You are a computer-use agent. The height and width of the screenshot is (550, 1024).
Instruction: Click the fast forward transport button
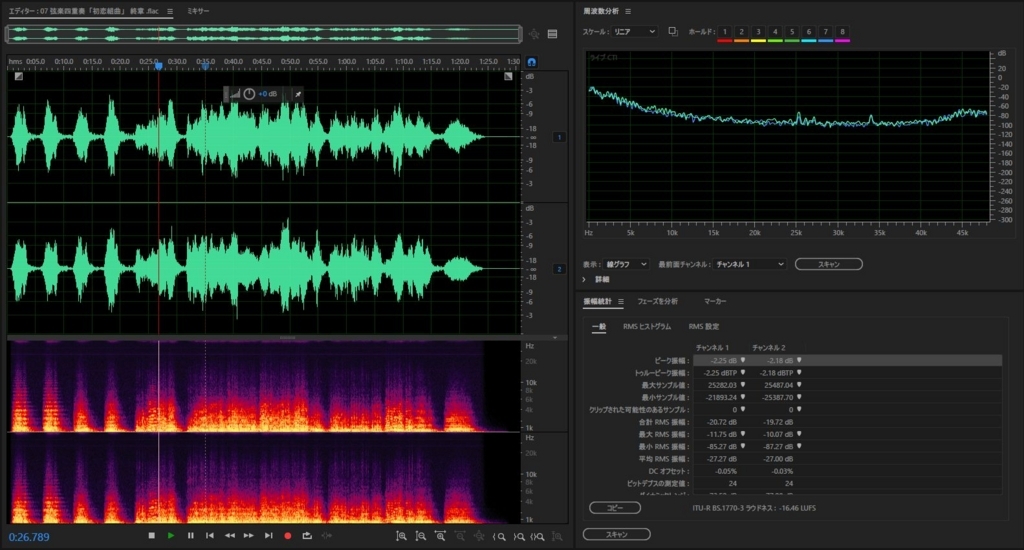pyautogui.click(x=249, y=536)
